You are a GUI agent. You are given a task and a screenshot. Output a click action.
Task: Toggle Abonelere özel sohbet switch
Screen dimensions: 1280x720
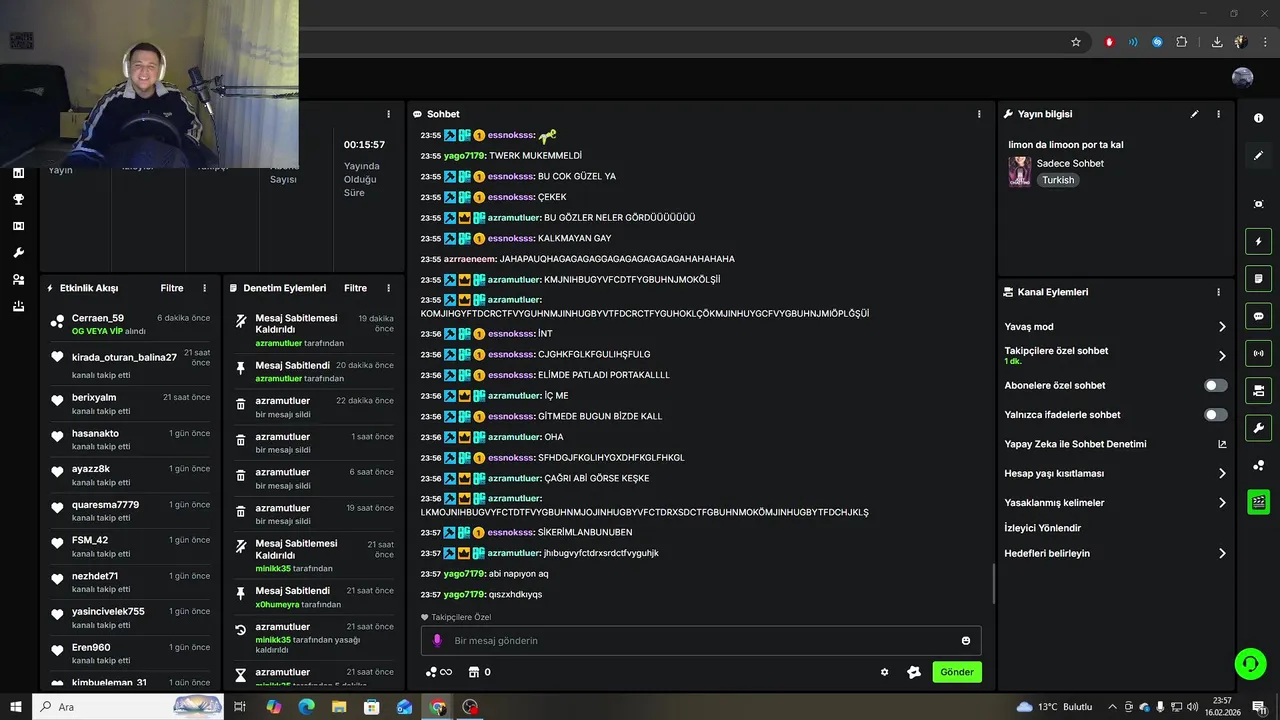pyautogui.click(x=1216, y=385)
